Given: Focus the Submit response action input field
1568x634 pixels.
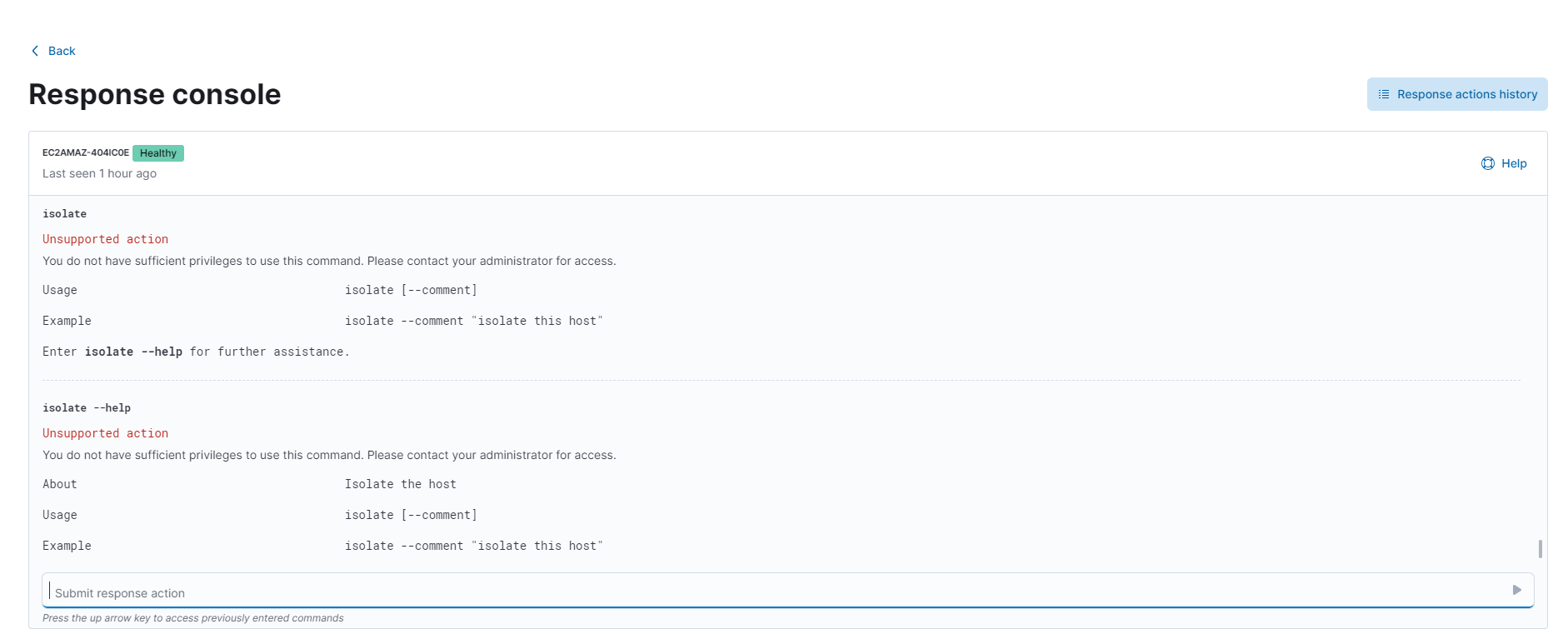Looking at the screenshot, I should pos(333,592).
